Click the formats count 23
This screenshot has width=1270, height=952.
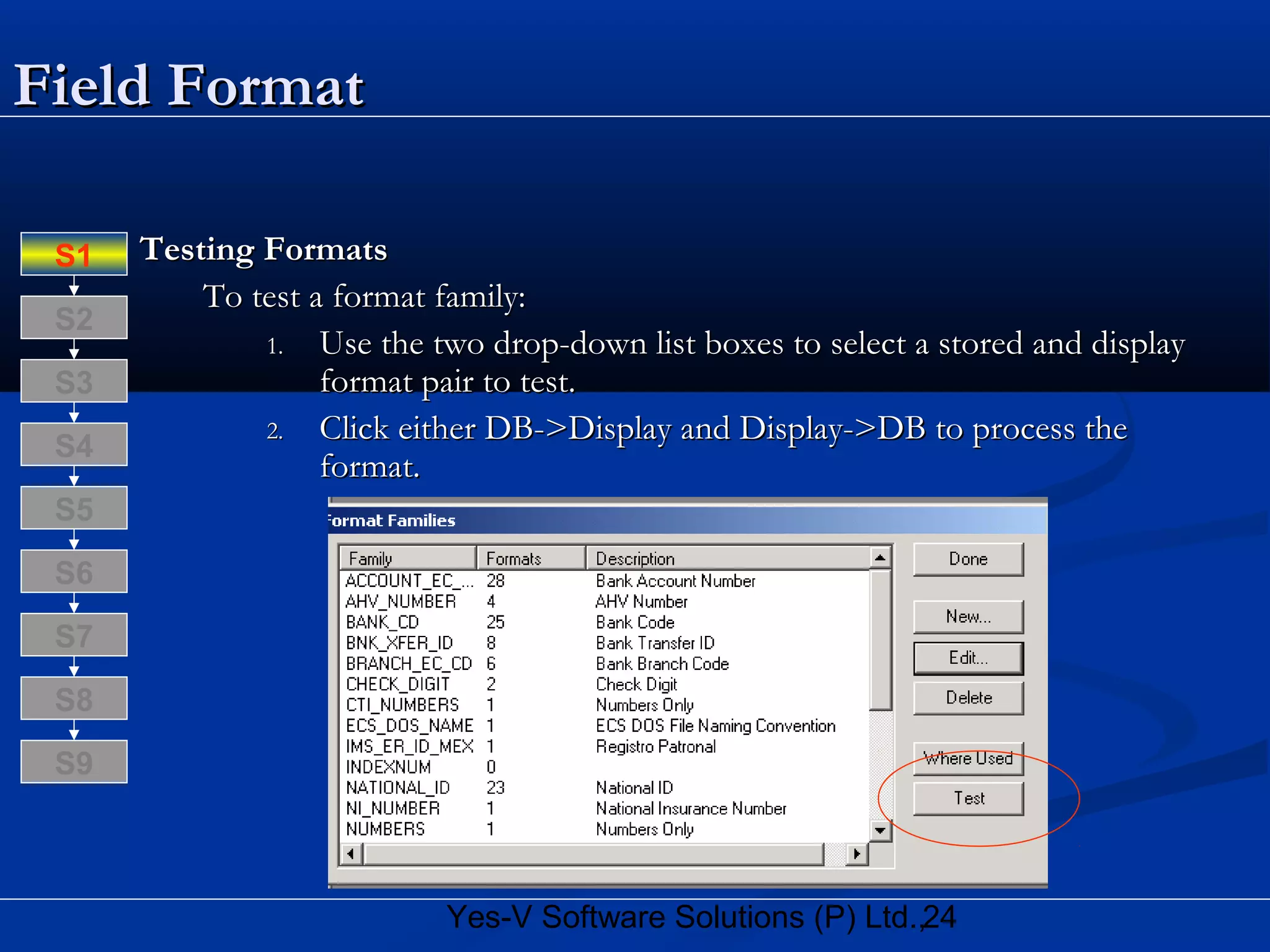click(x=495, y=788)
